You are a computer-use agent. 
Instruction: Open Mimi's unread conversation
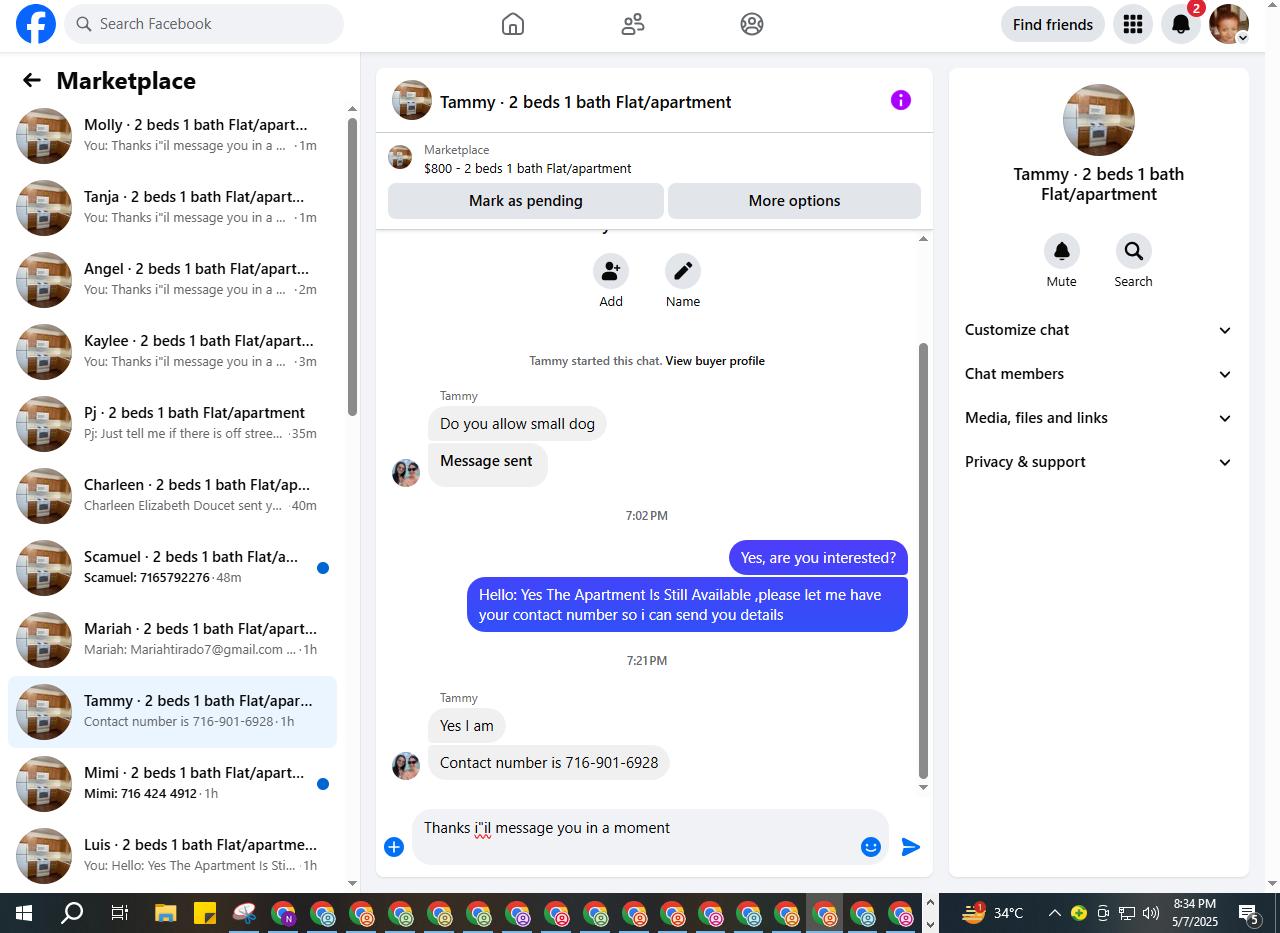[x=172, y=784]
